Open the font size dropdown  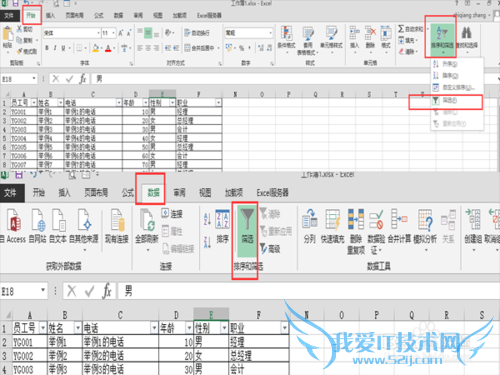[x=114, y=33]
